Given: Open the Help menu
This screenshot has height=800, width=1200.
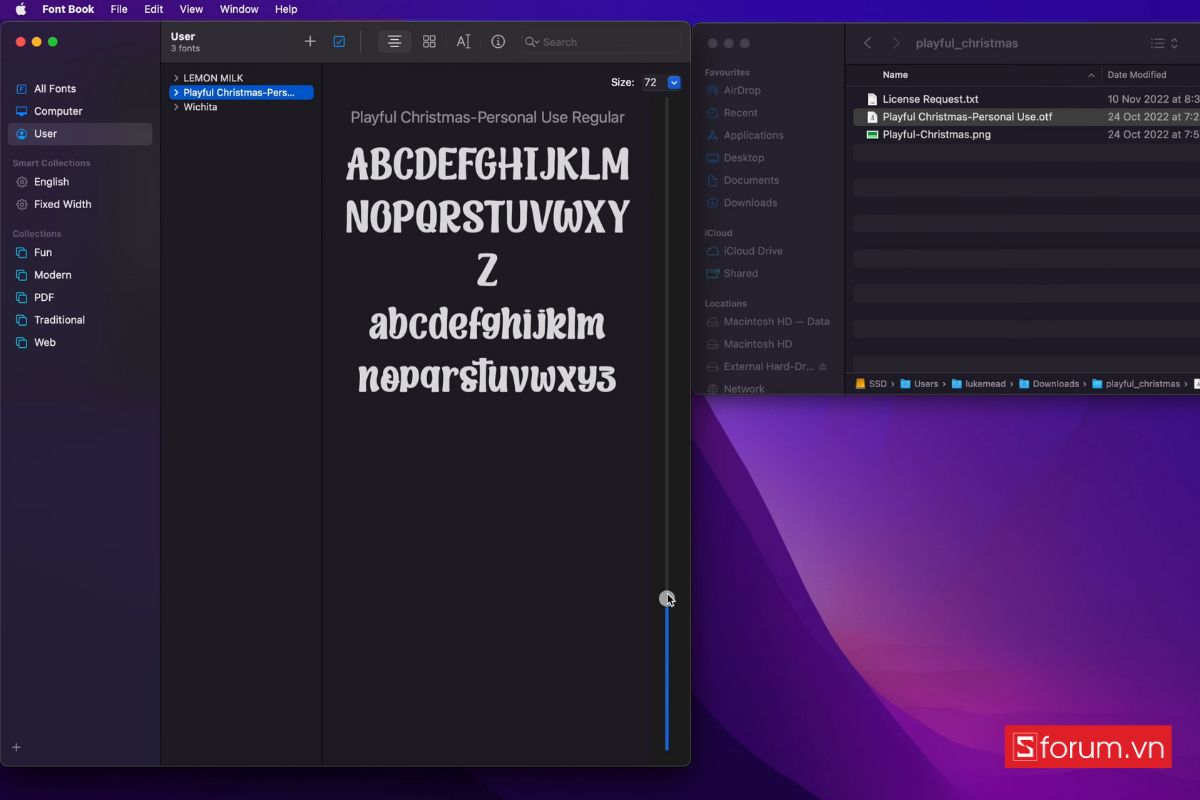Looking at the screenshot, I should pyautogui.click(x=286, y=9).
